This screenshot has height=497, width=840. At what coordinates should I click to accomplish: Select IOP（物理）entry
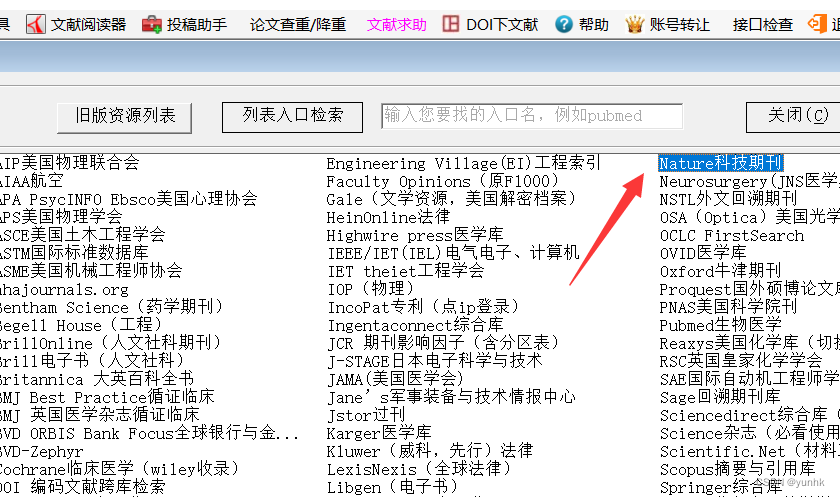click(x=371, y=289)
